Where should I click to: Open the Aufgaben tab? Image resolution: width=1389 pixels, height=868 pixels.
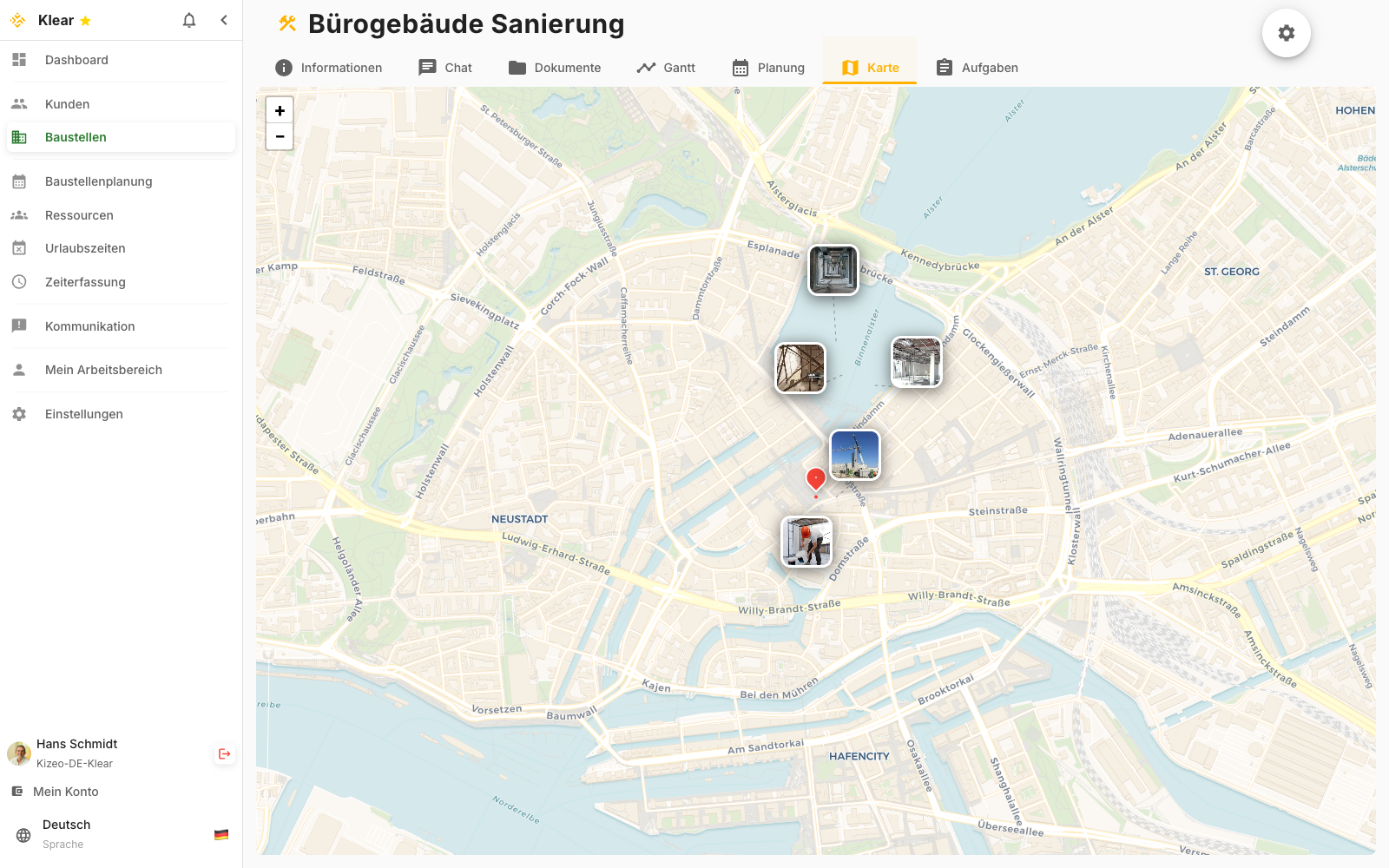pyautogui.click(x=978, y=68)
